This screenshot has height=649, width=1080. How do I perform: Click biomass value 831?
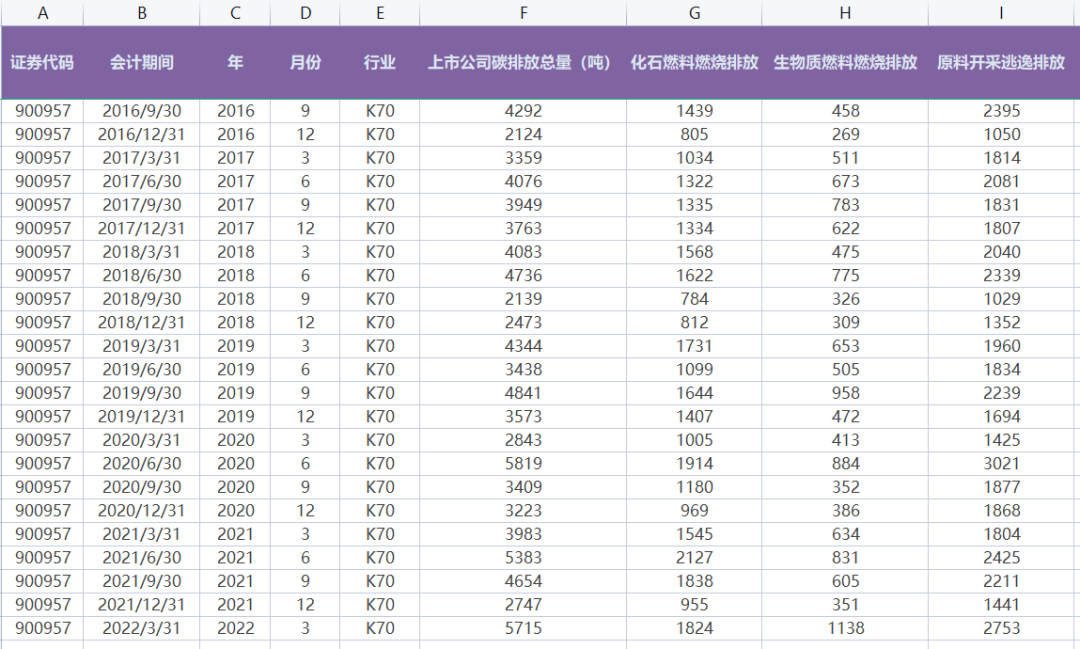tap(844, 557)
